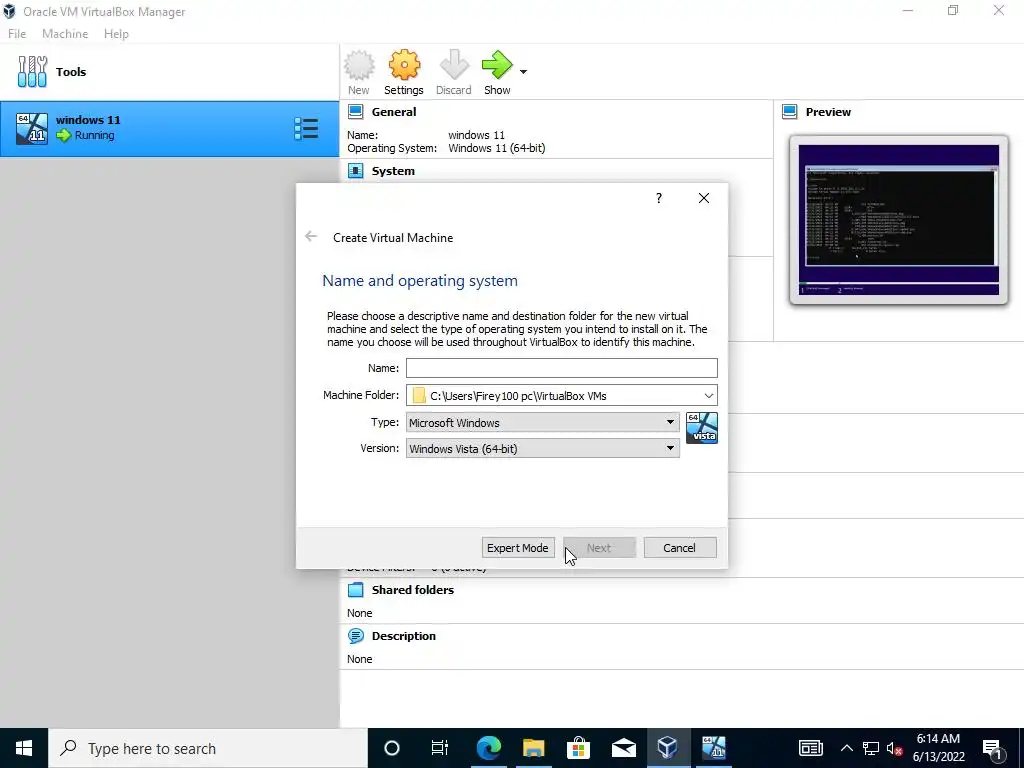Viewport: 1024px width, 768px height.
Task: Click the Cancel button
Action: [x=680, y=548]
